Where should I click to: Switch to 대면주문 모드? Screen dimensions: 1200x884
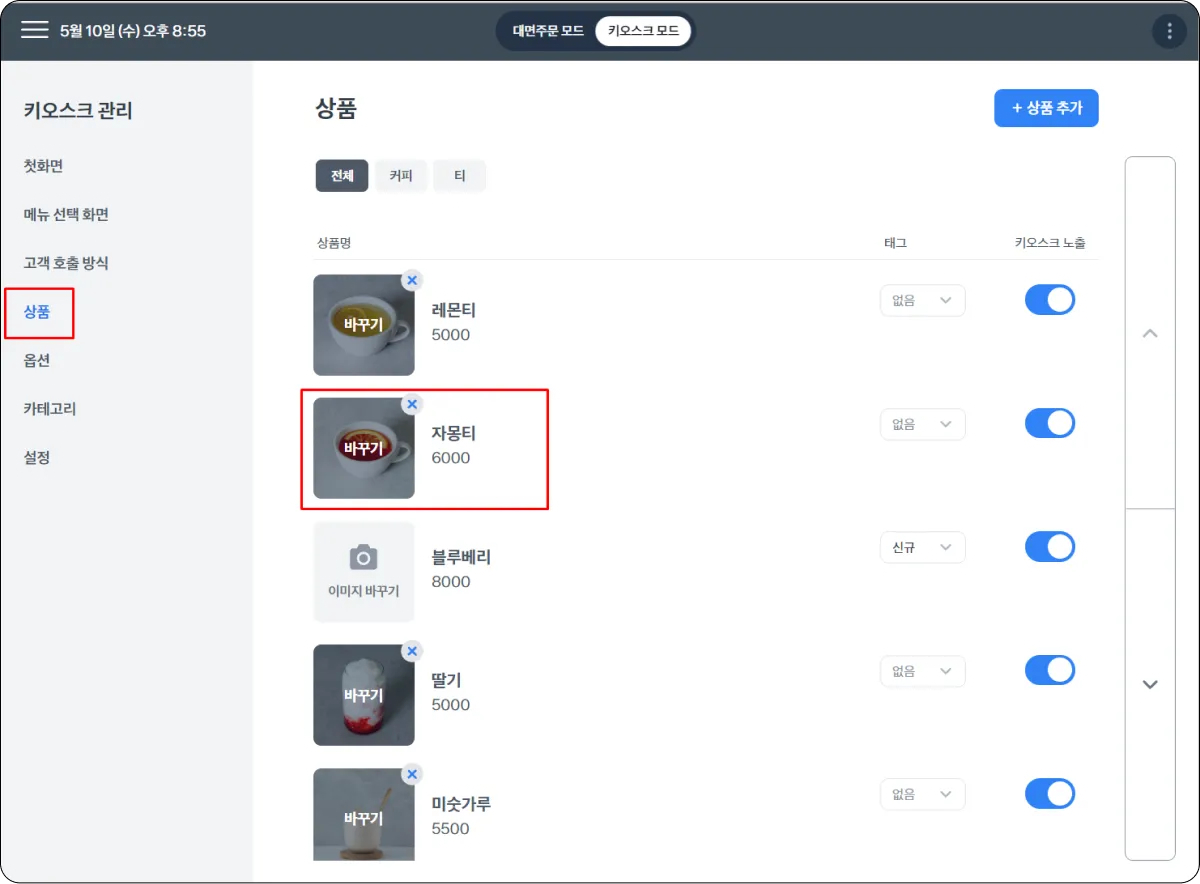click(x=547, y=31)
